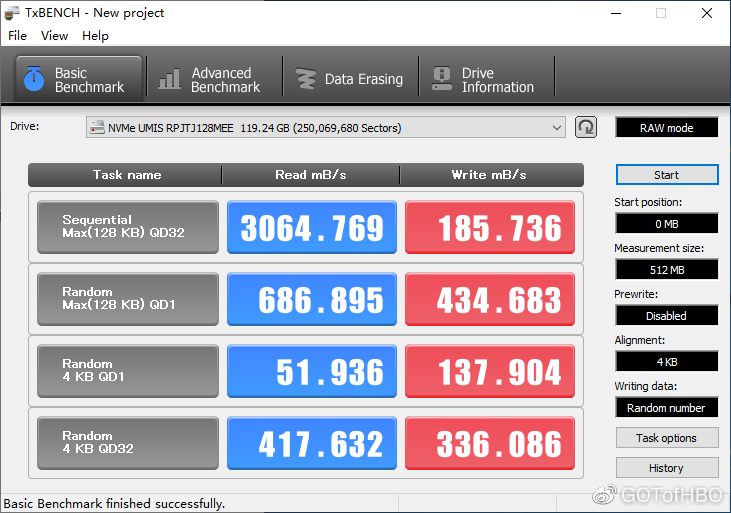Click the Measurement size 512 MB field

[666, 269]
